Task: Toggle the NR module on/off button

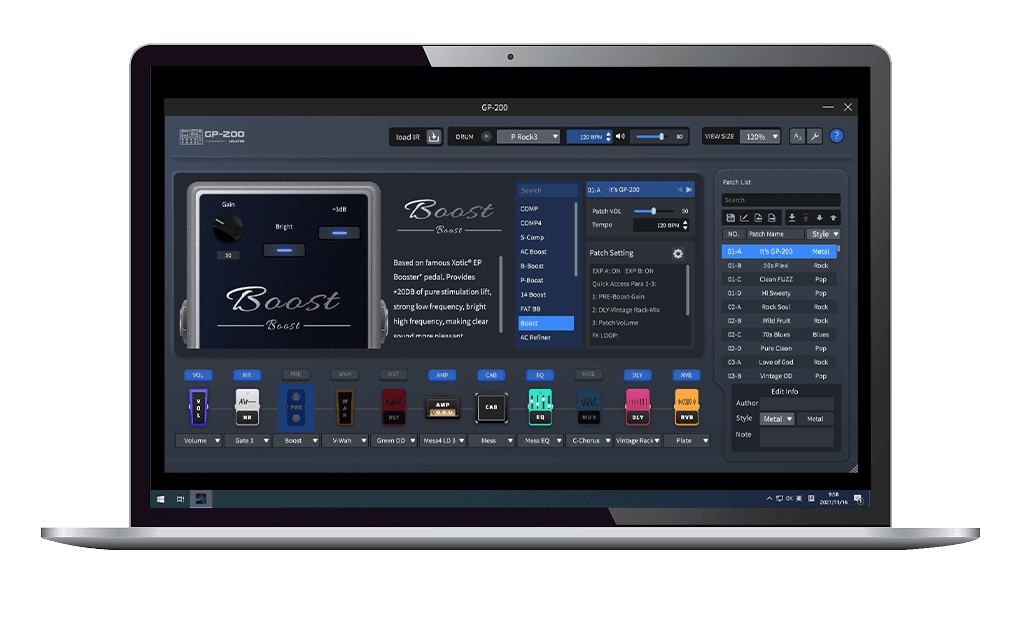Action: click(247, 375)
